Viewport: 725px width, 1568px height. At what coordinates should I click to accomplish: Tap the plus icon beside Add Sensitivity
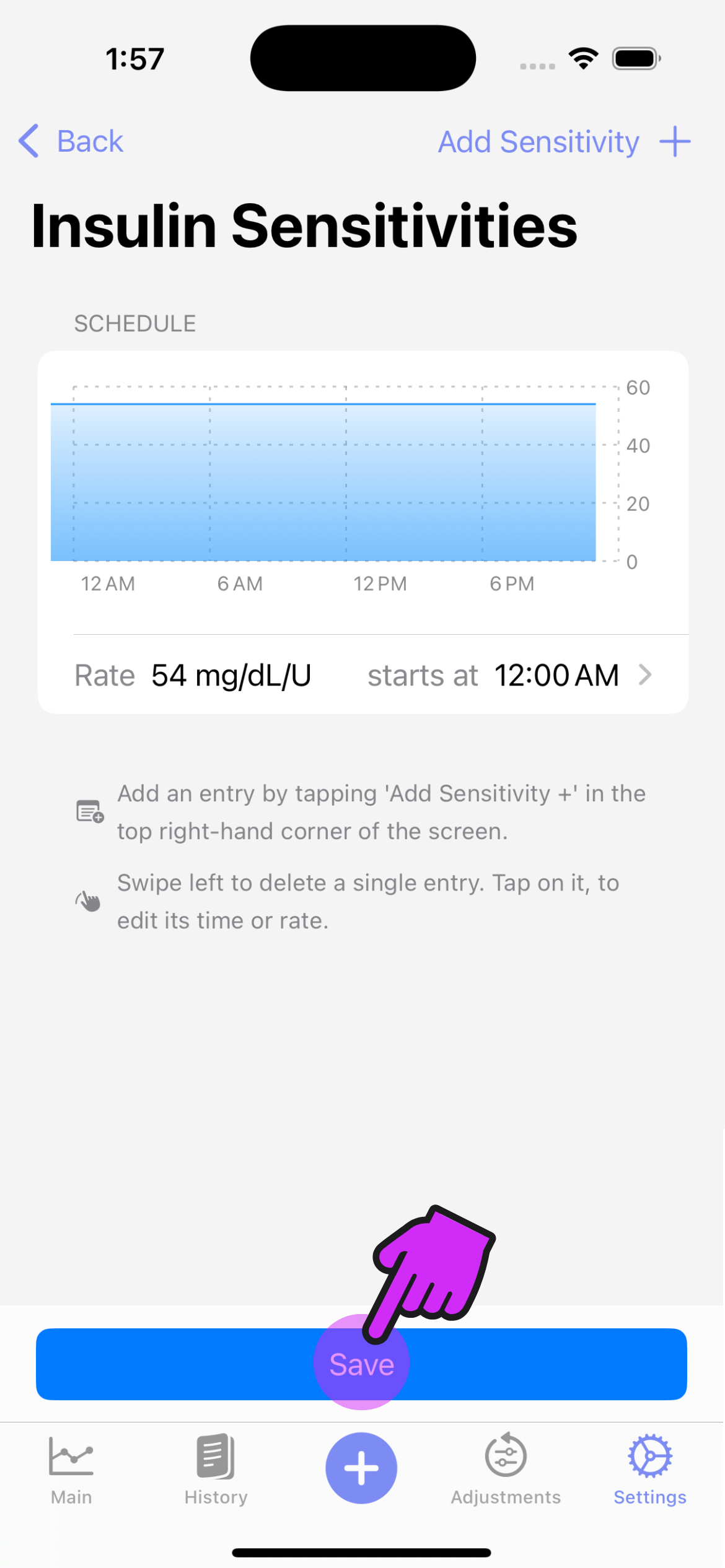click(675, 142)
